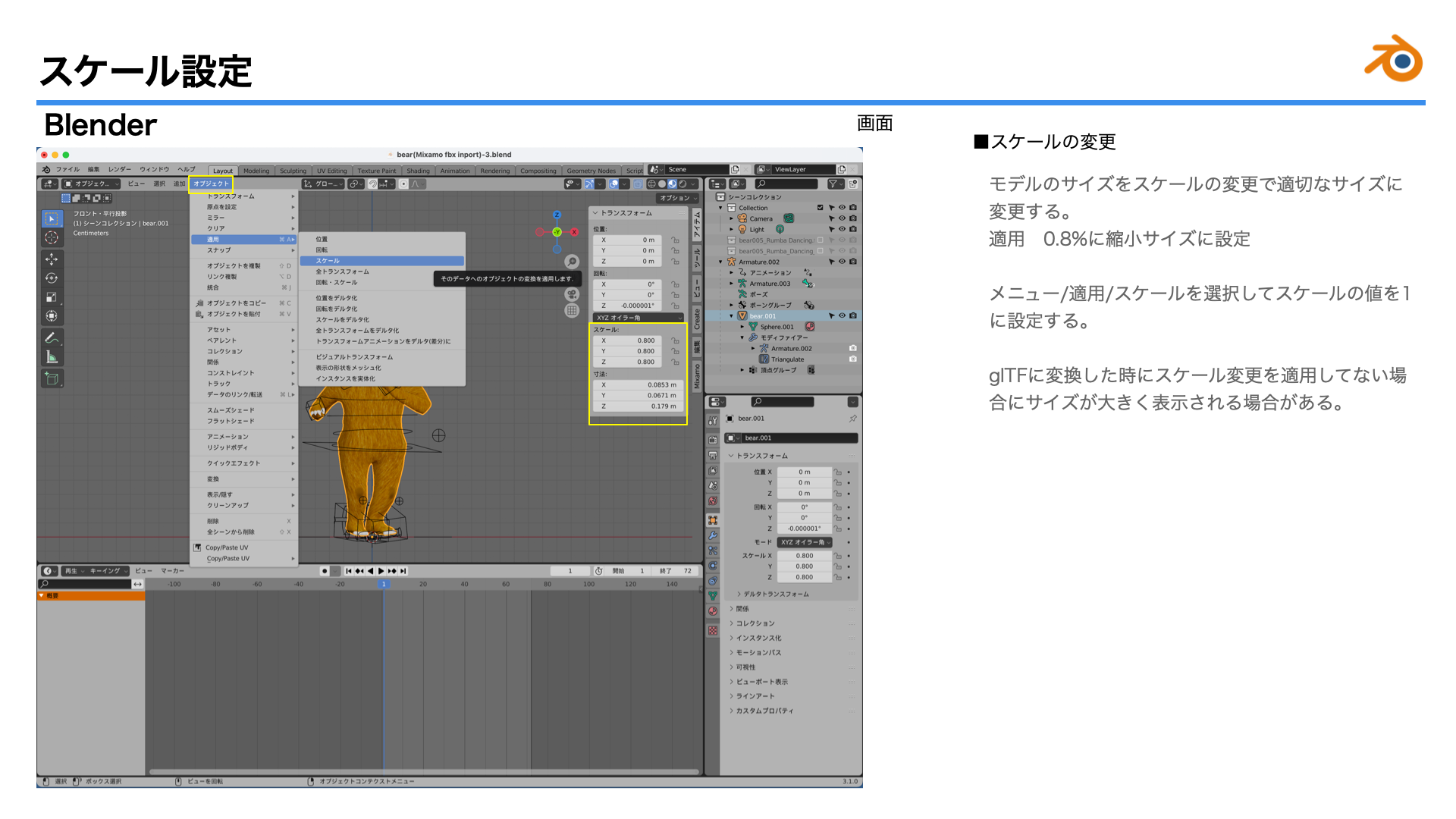Image resolution: width=1456 pixels, height=819 pixels.
Task: Click the play animation button
Action: (381, 571)
